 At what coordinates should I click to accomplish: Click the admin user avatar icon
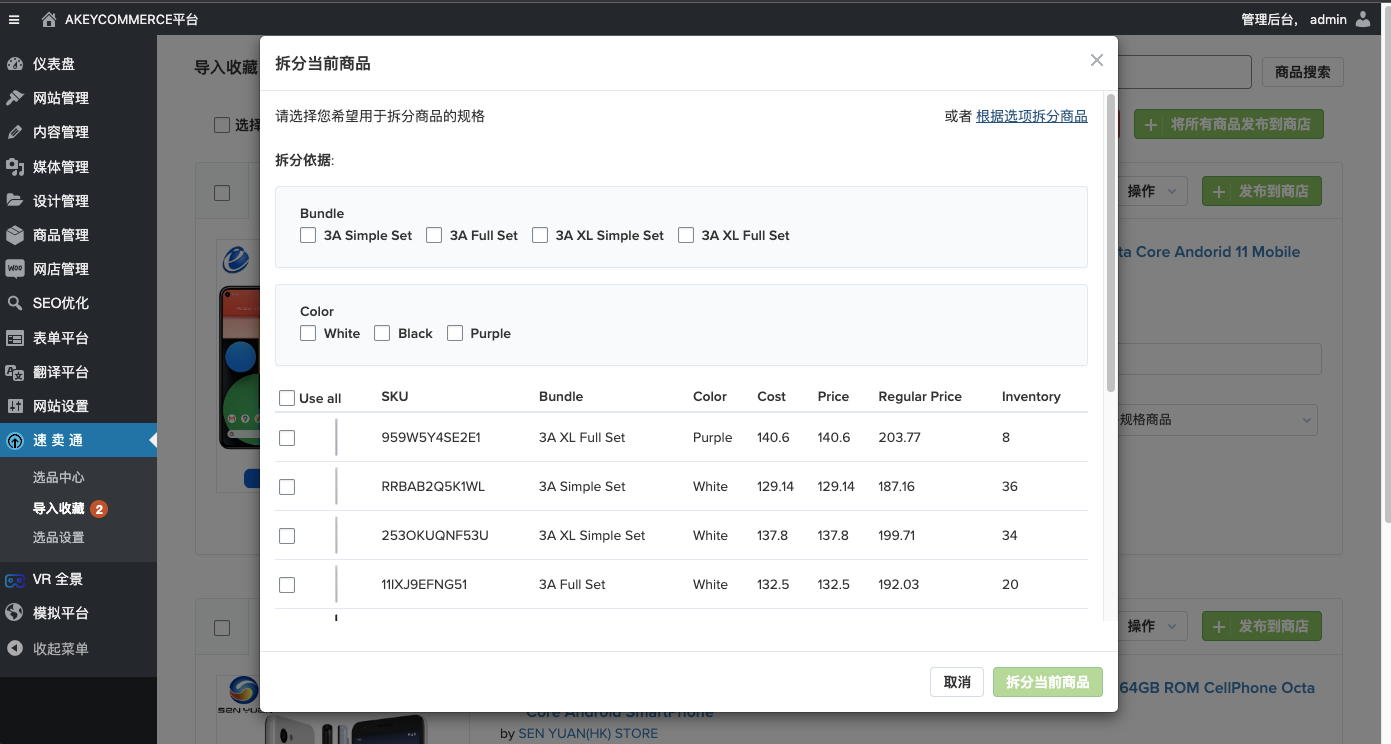click(1363, 19)
